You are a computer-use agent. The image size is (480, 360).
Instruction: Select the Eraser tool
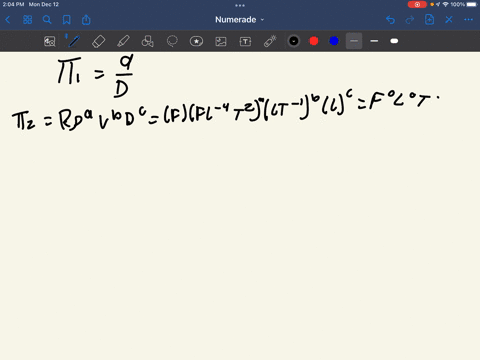(98, 41)
